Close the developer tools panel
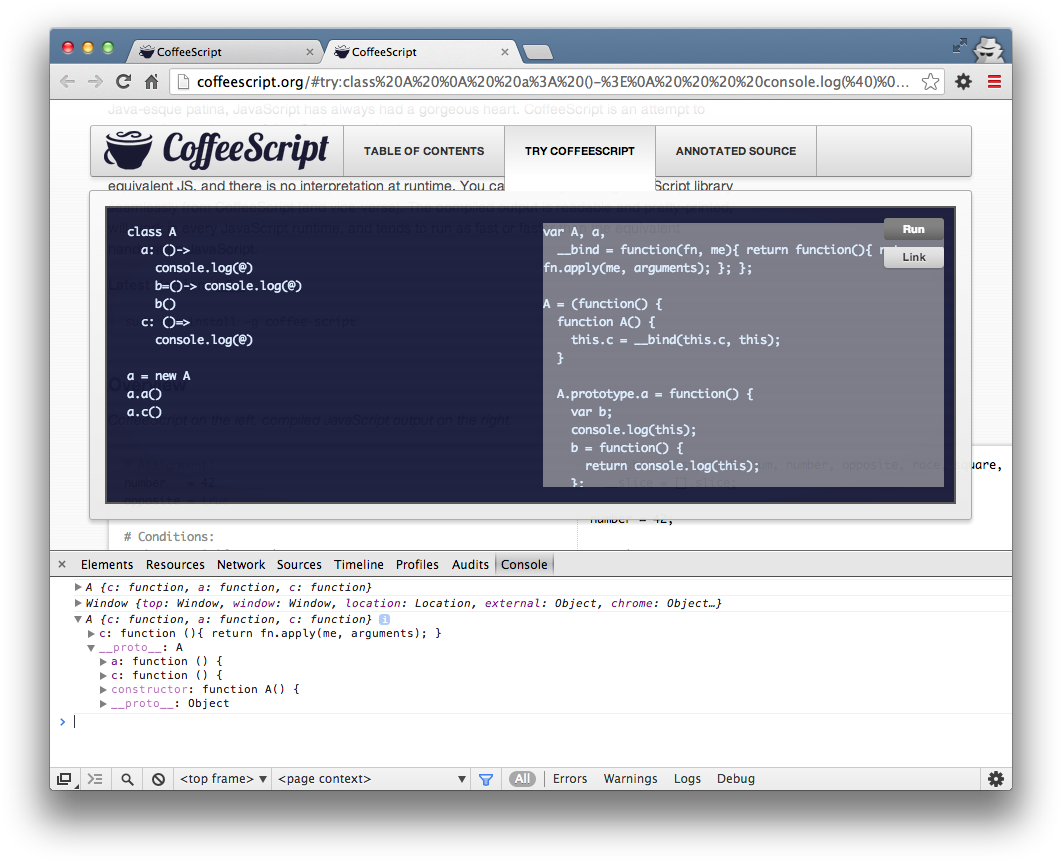Viewport: 1061px width, 861px height. coord(62,565)
